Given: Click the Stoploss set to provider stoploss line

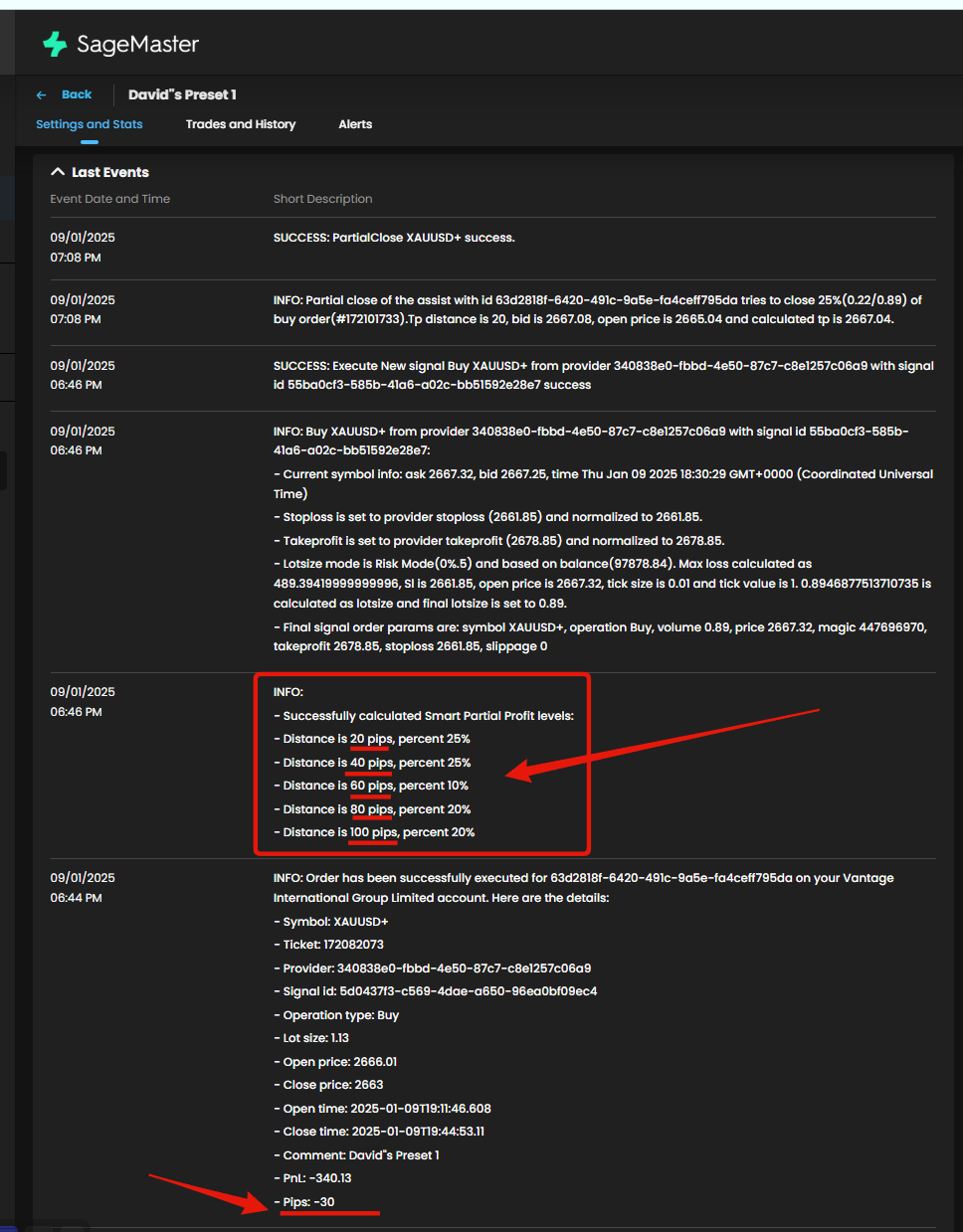Looking at the screenshot, I should click(x=487, y=517).
